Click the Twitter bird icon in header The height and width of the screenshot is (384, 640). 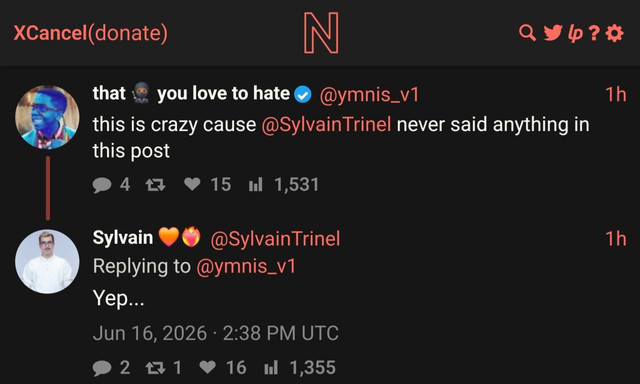[553, 33]
